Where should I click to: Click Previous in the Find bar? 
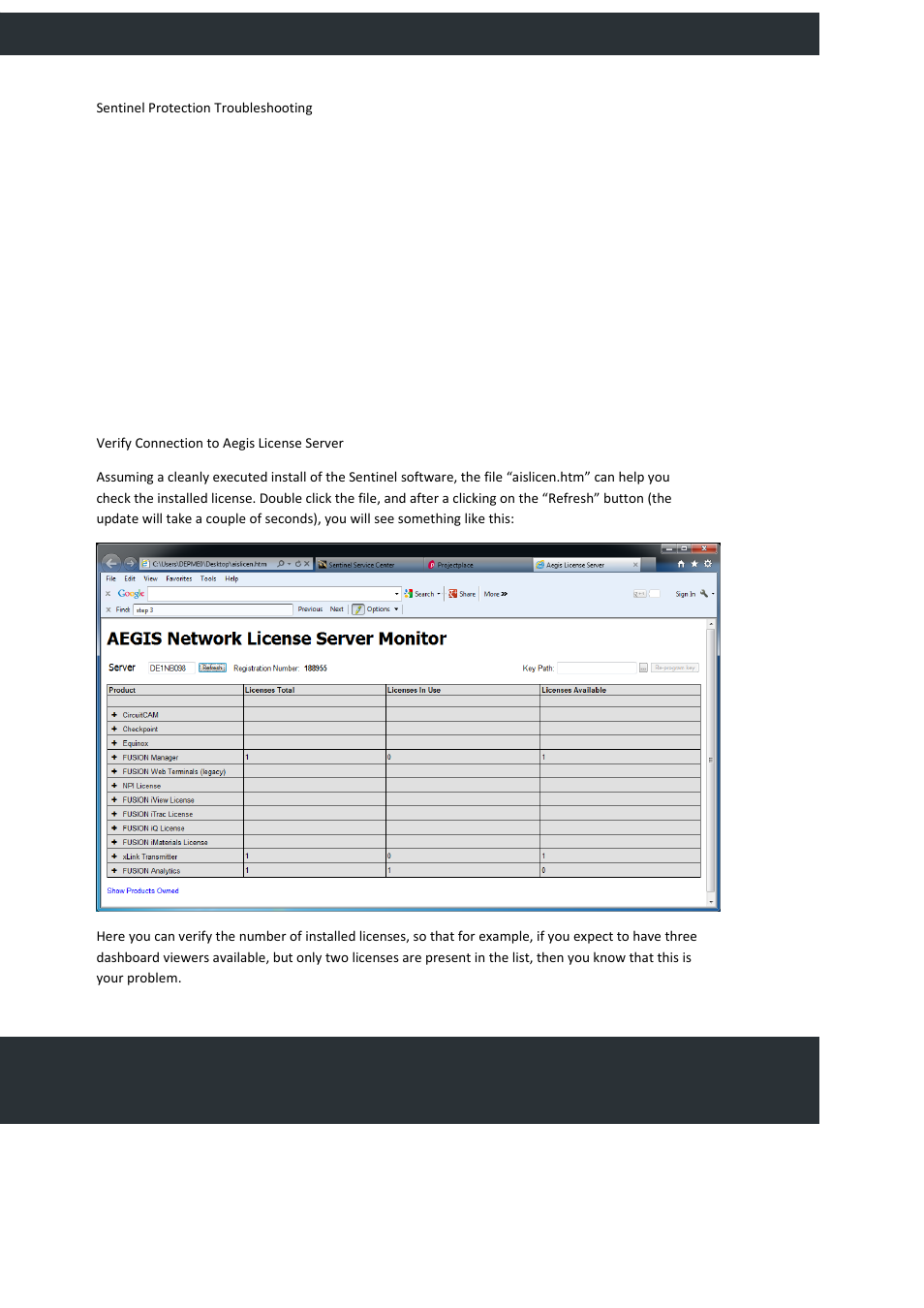[310, 609]
